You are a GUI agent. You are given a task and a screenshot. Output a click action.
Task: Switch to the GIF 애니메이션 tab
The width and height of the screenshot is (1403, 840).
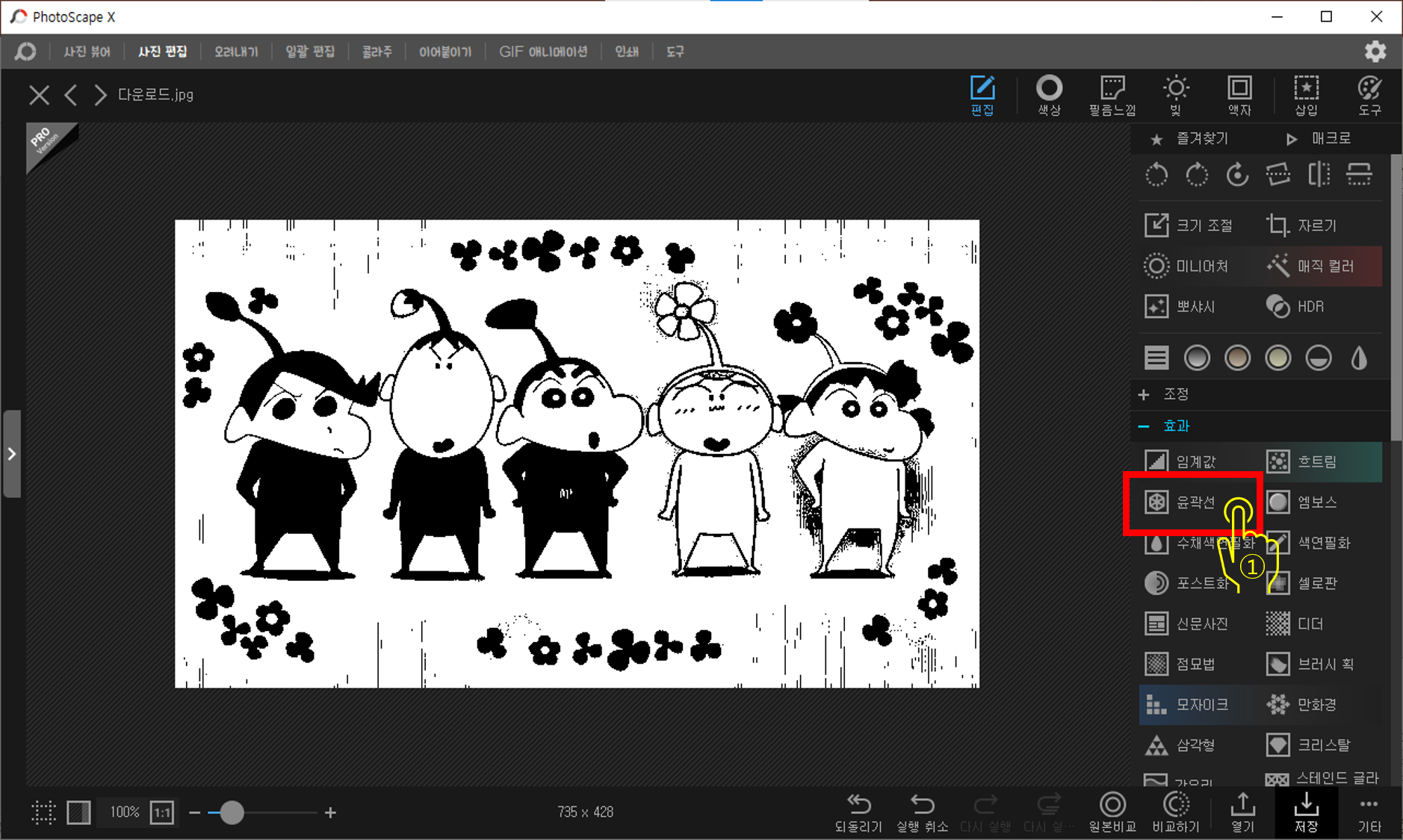coord(543,52)
